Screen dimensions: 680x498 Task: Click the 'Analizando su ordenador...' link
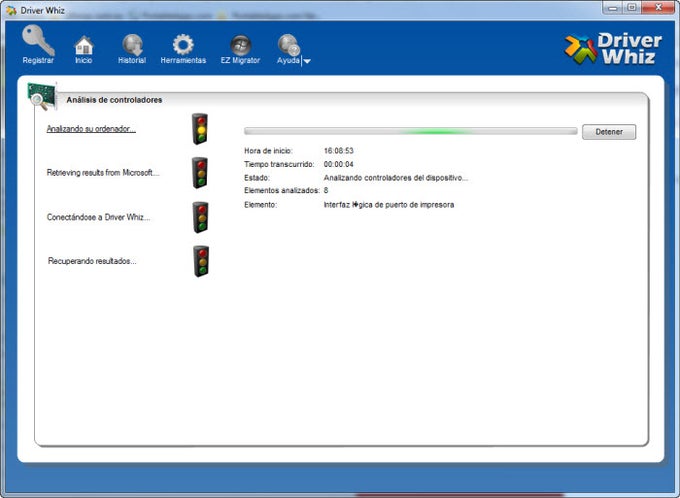91,129
